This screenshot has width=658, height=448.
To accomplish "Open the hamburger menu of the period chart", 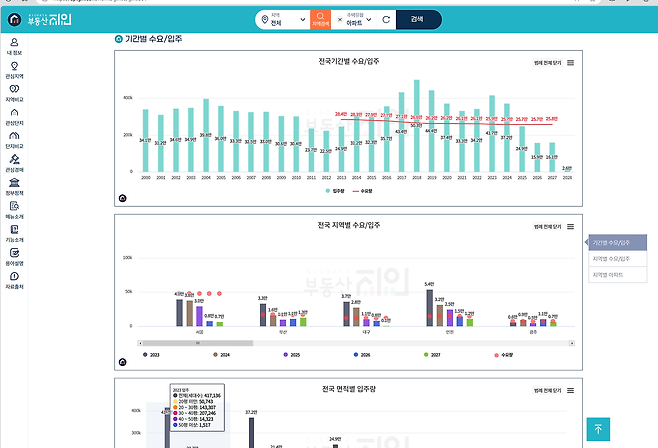I will [x=570, y=62].
